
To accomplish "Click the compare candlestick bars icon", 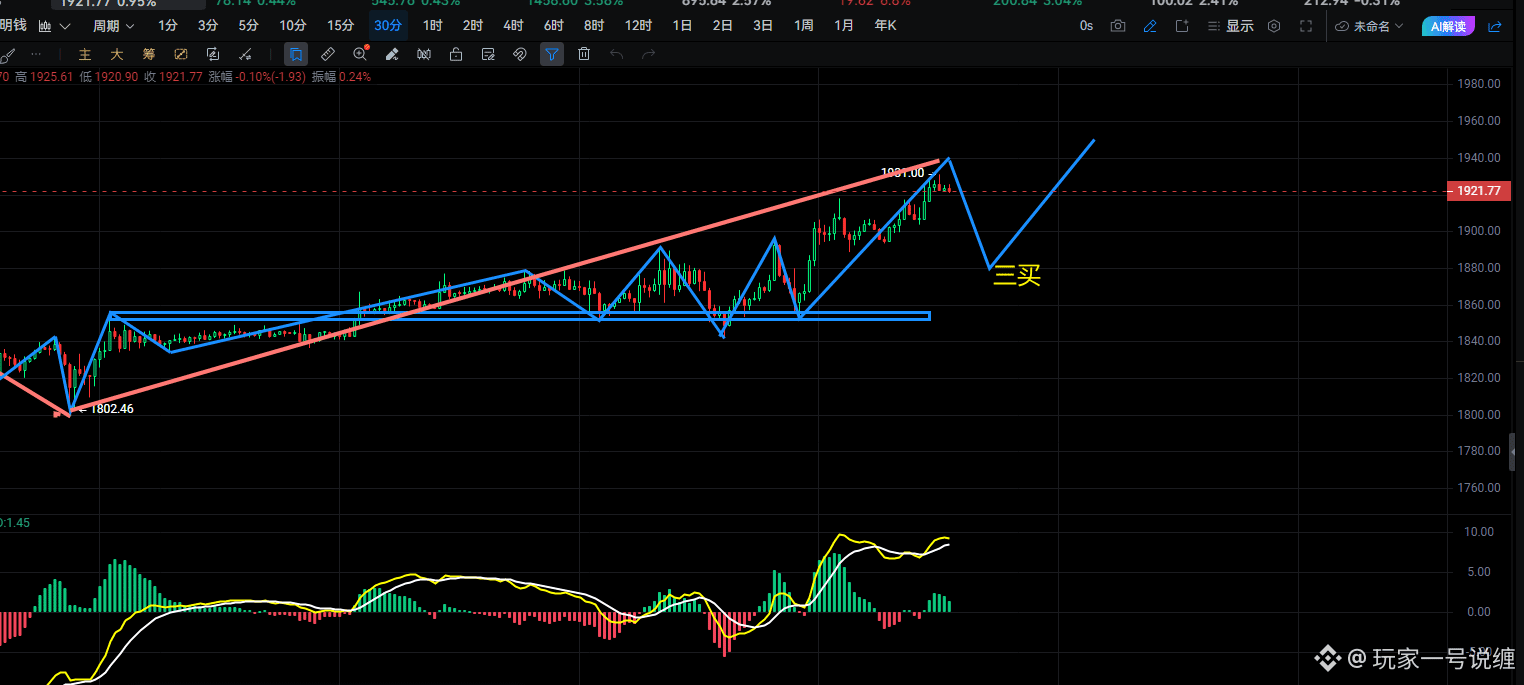I will (424, 54).
